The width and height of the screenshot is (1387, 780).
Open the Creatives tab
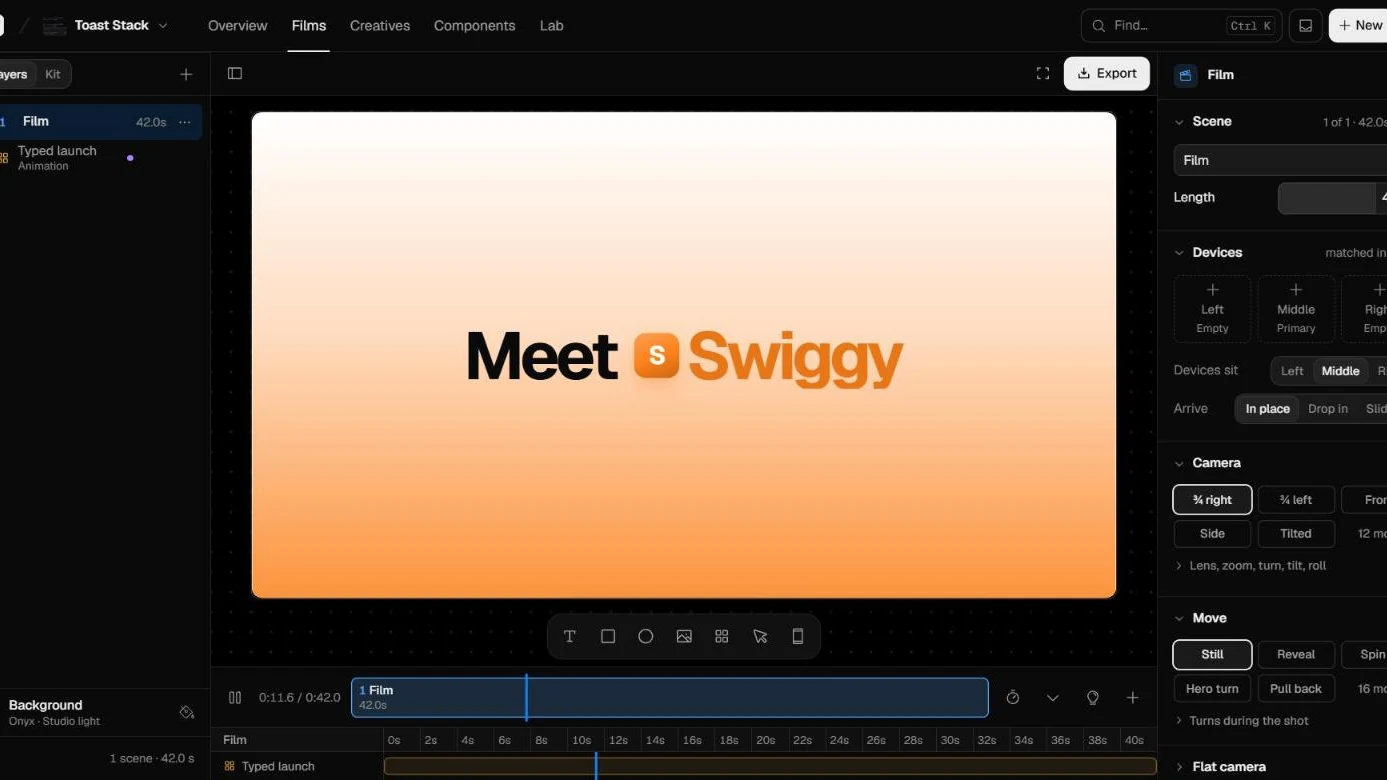(x=380, y=26)
